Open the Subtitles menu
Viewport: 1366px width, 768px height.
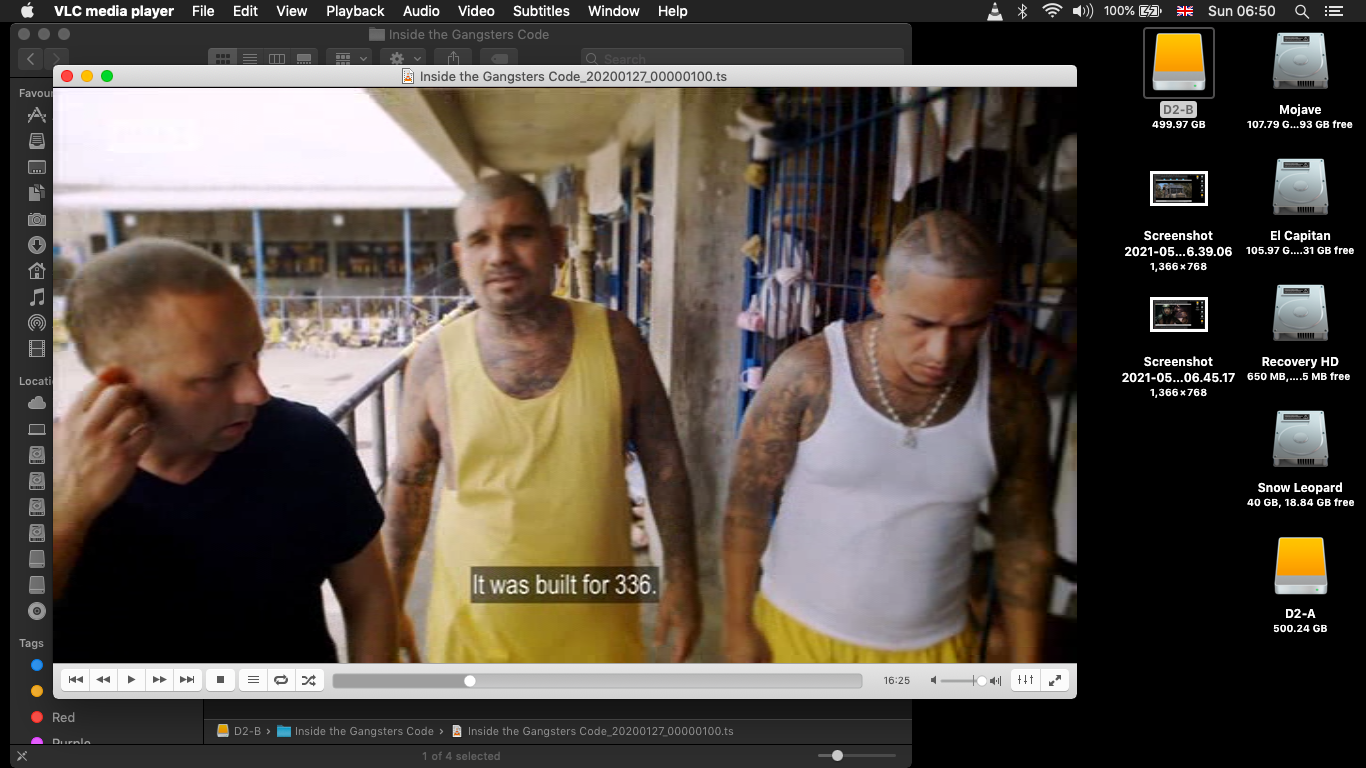[541, 11]
